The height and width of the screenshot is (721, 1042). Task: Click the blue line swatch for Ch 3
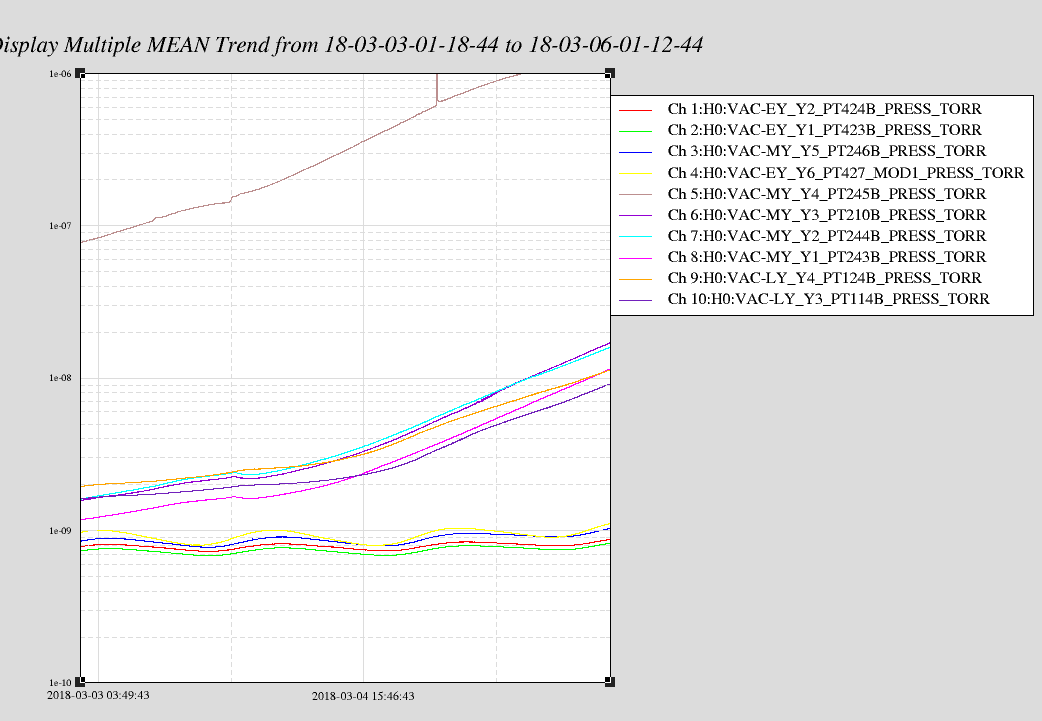[x=635, y=153]
